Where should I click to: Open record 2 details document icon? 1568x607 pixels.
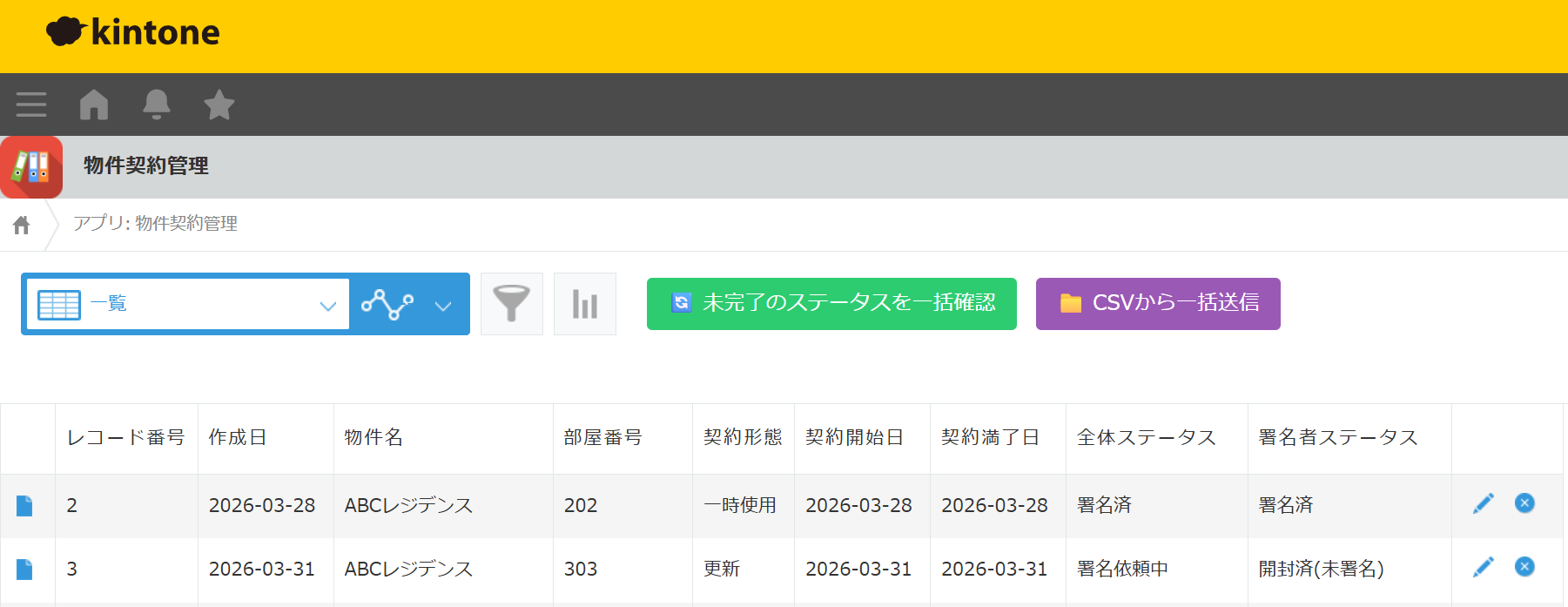coord(24,506)
